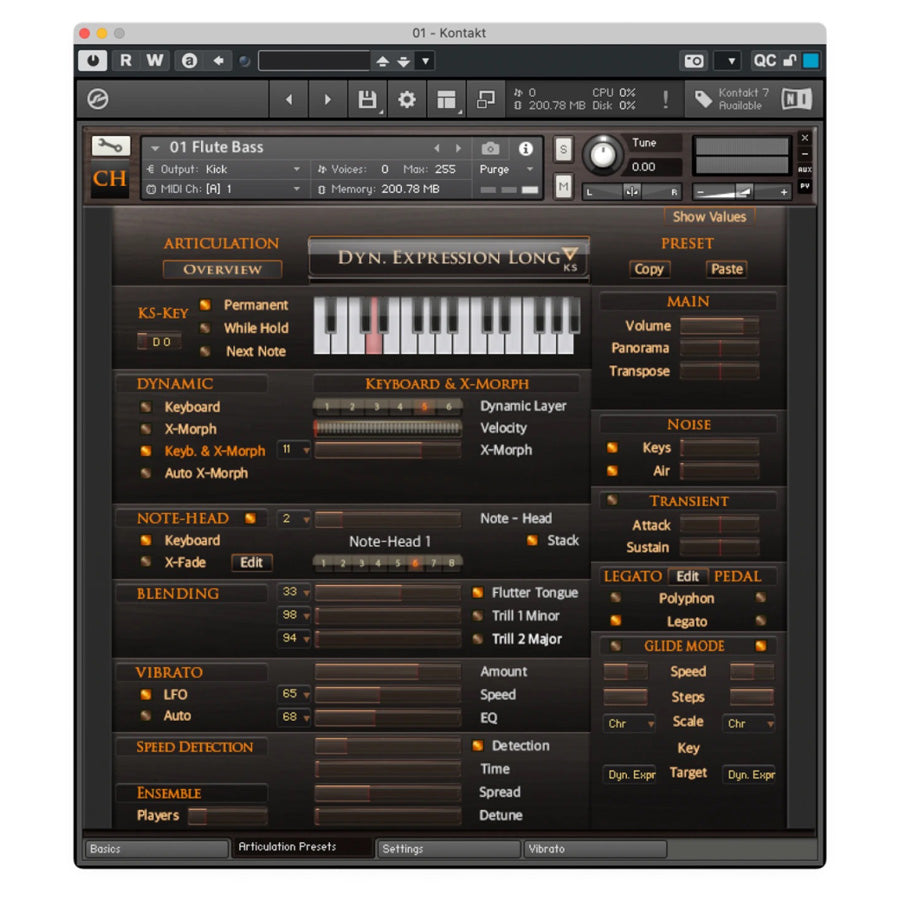Select While Hold KS-Key mode

pos(205,328)
